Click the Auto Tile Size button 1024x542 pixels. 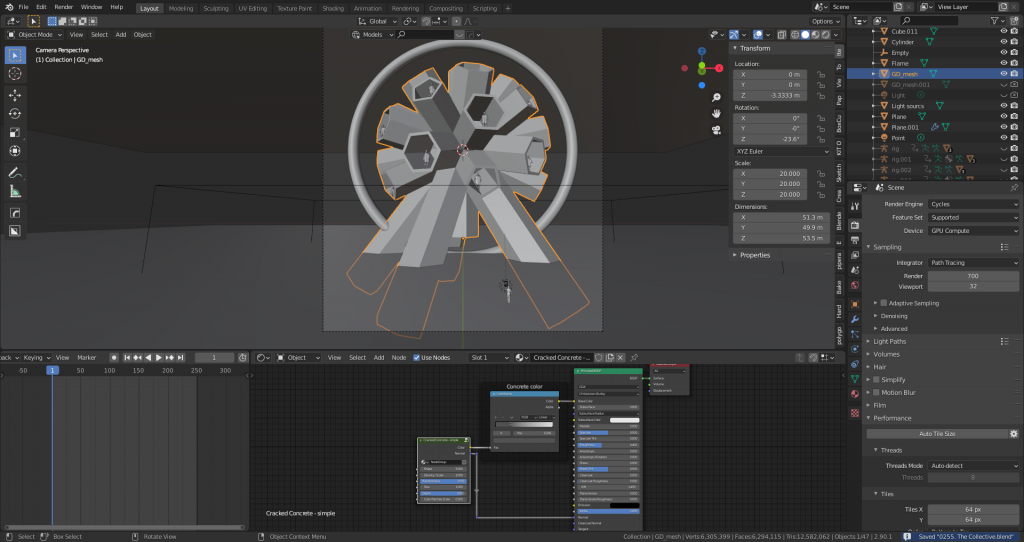(936, 434)
